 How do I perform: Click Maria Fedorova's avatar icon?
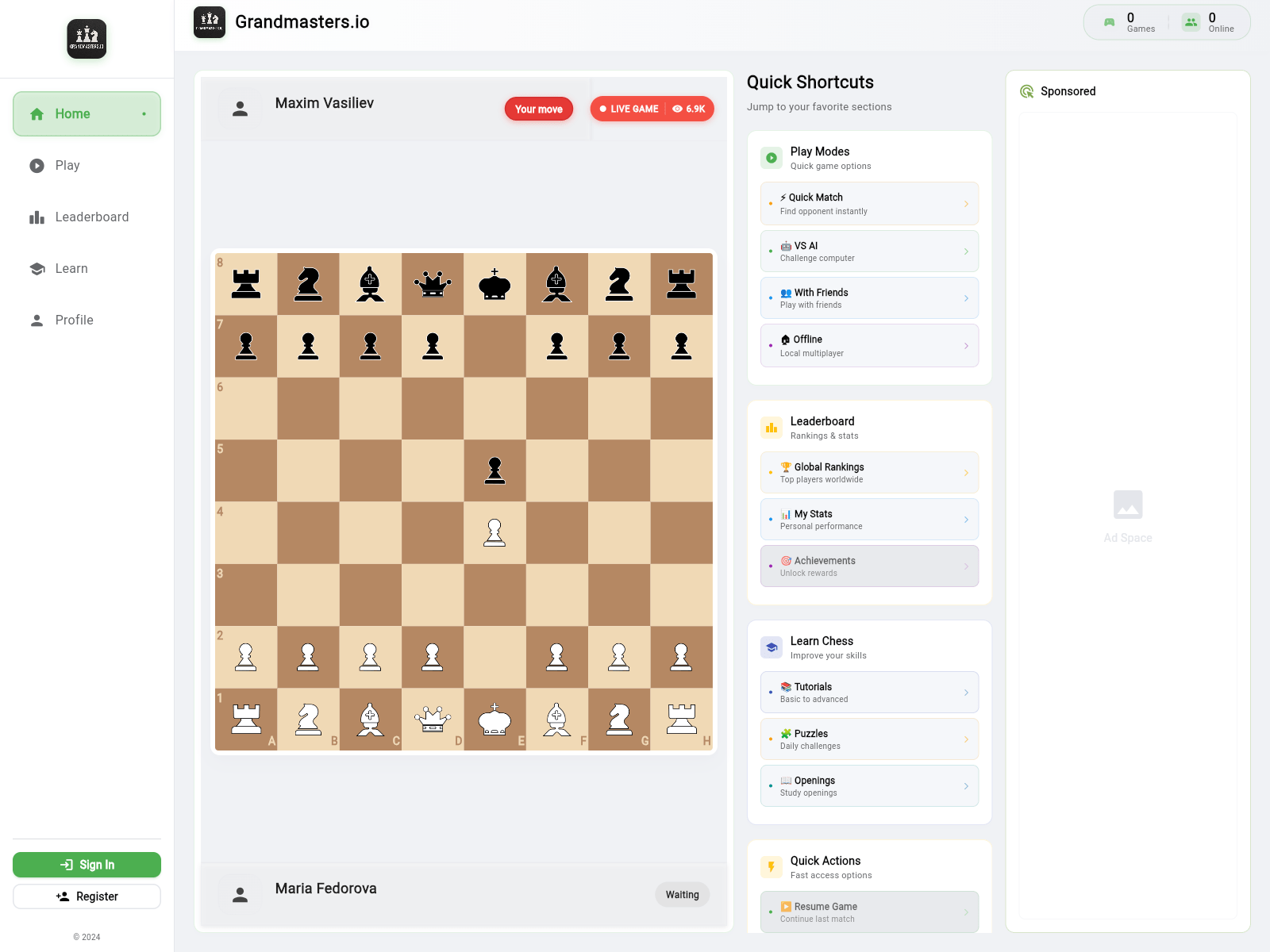point(240,895)
